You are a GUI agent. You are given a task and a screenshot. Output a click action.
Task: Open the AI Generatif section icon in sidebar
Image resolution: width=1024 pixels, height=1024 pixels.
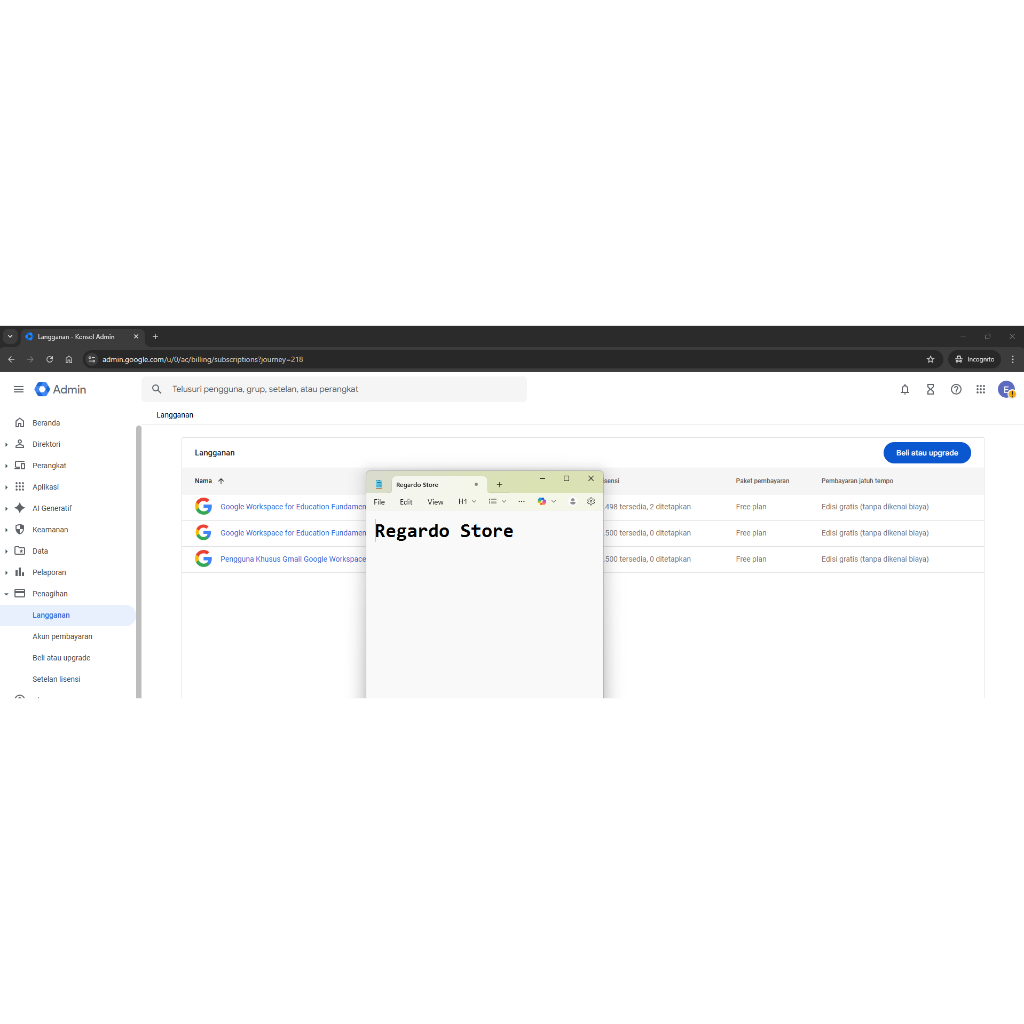coord(19,507)
